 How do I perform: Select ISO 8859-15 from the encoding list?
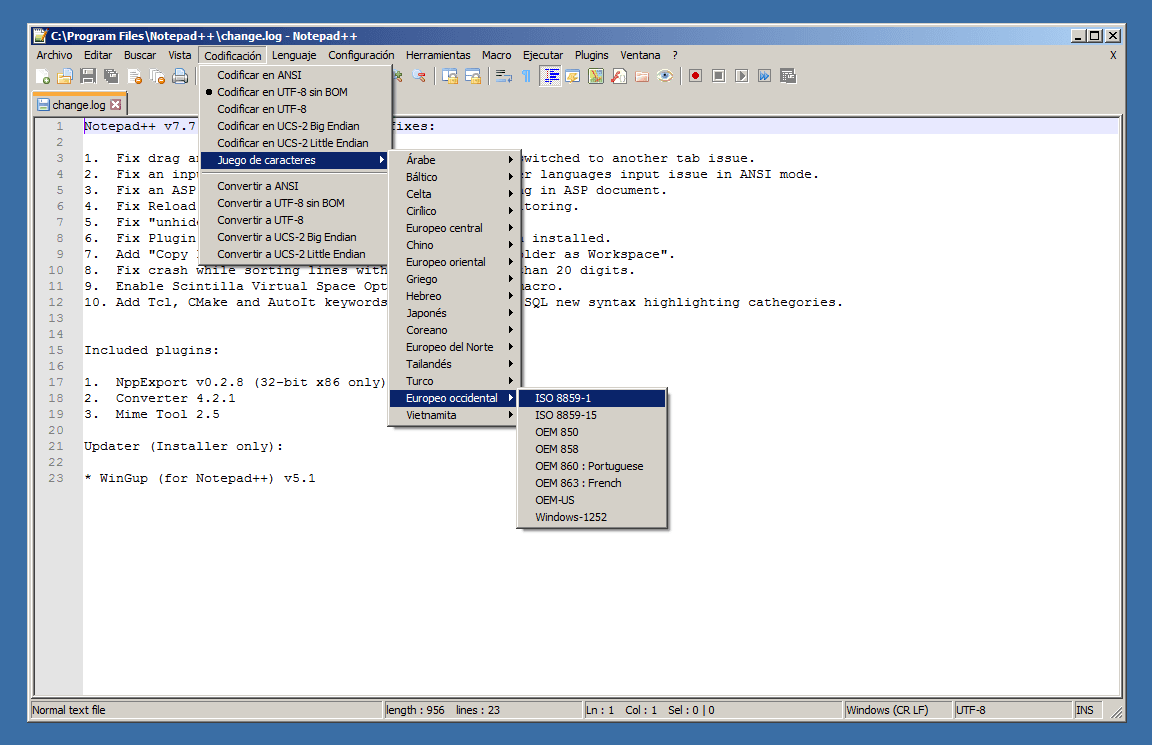click(568, 415)
